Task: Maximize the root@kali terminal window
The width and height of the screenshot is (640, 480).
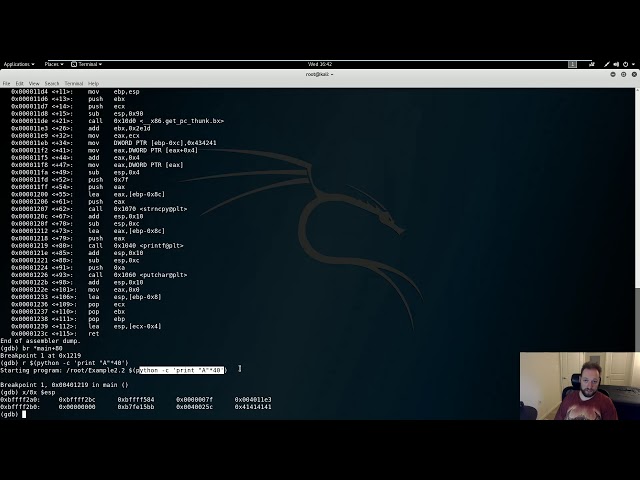Action: click(x=623, y=74)
